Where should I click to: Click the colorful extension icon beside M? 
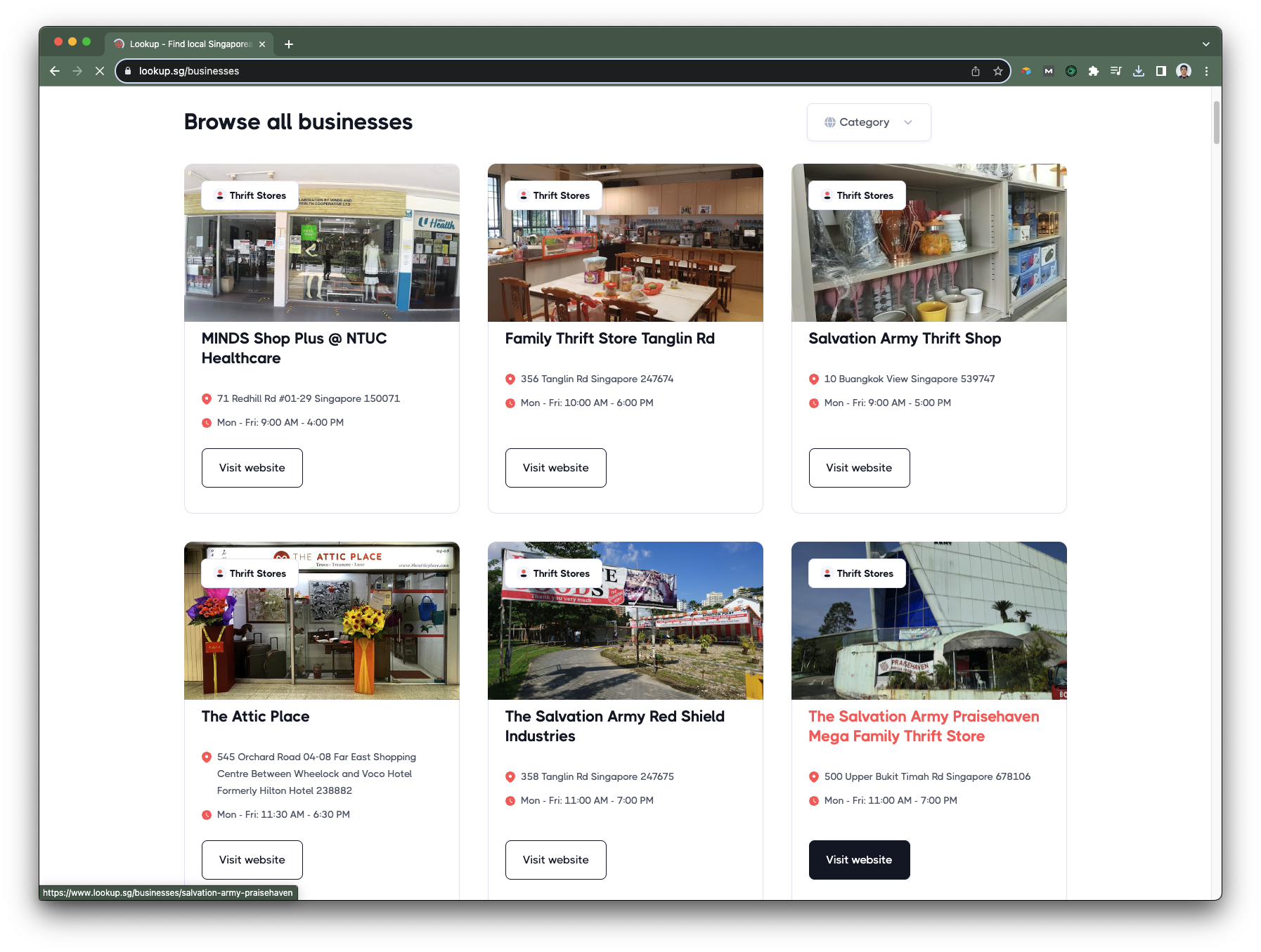pos(1026,71)
